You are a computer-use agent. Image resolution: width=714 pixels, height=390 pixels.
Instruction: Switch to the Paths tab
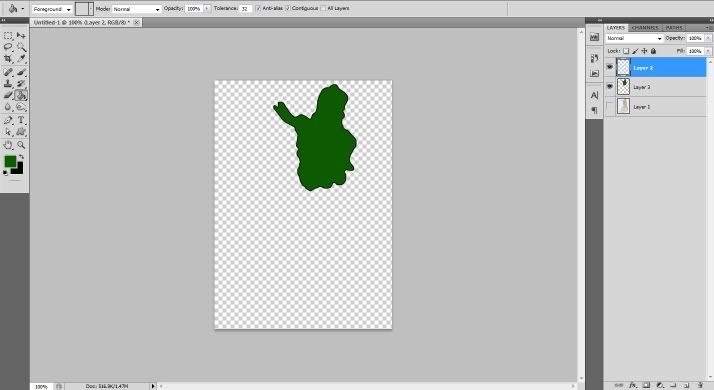(x=674, y=28)
